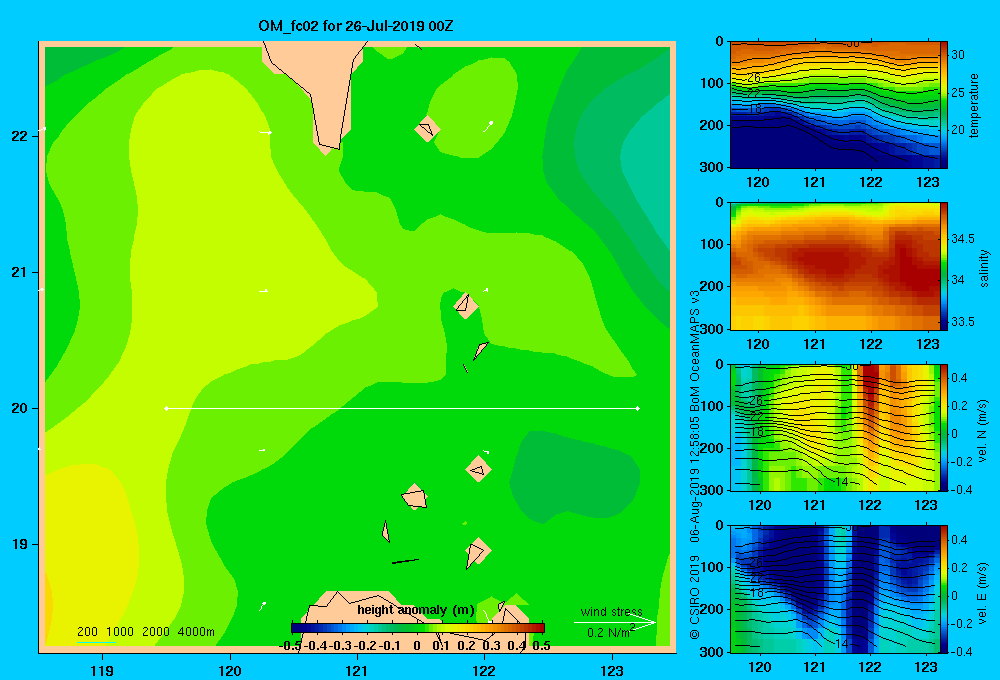Click the southern Taiwan landmass at map top

click(x=322, y=89)
